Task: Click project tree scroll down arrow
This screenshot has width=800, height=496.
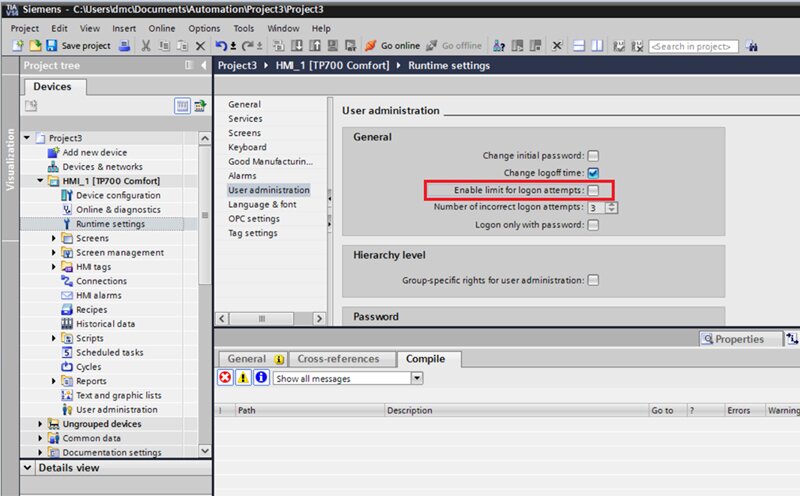Action: coord(205,451)
